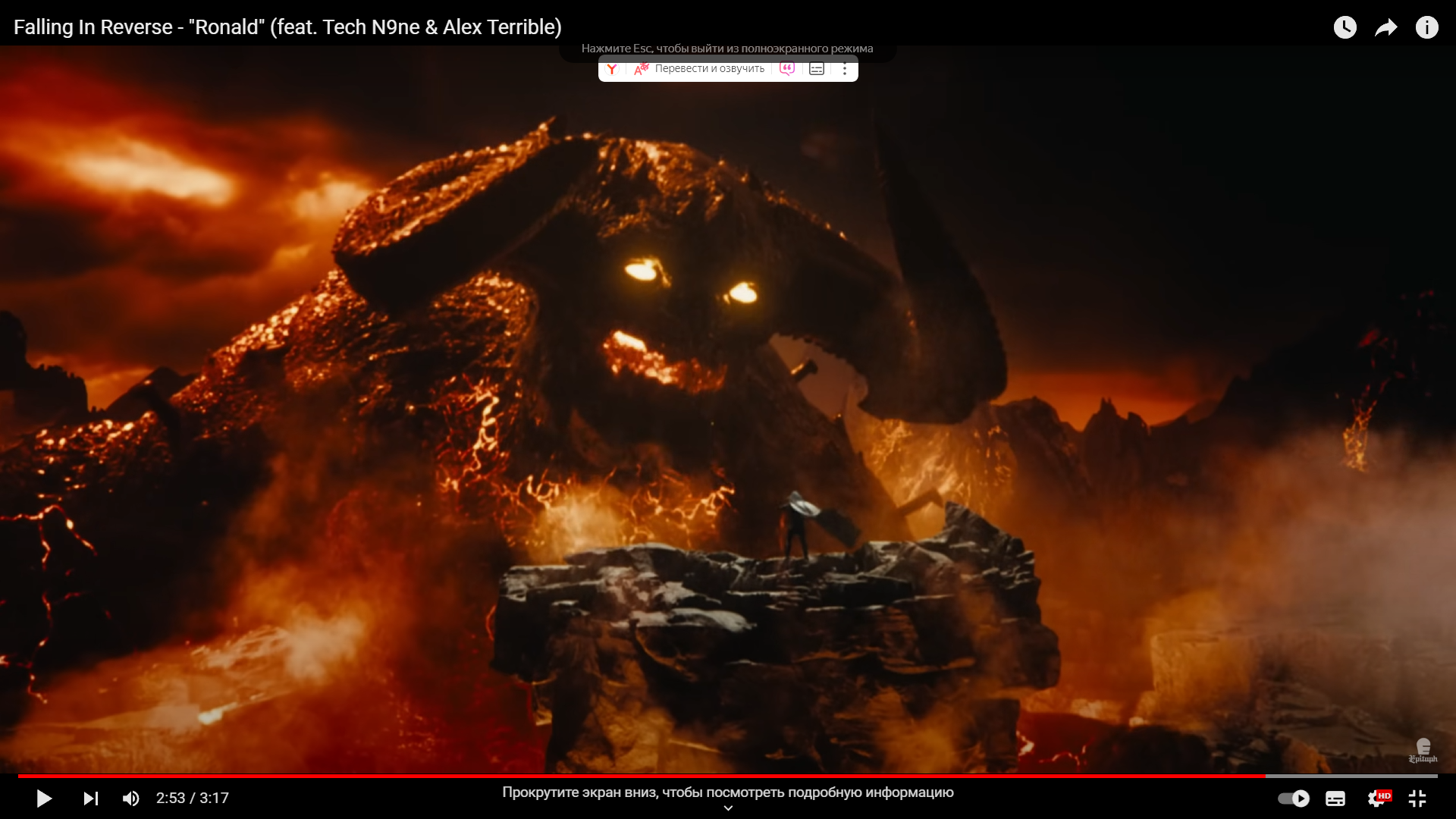Open the three-dot translation options menu
The image size is (1456, 819).
click(845, 69)
